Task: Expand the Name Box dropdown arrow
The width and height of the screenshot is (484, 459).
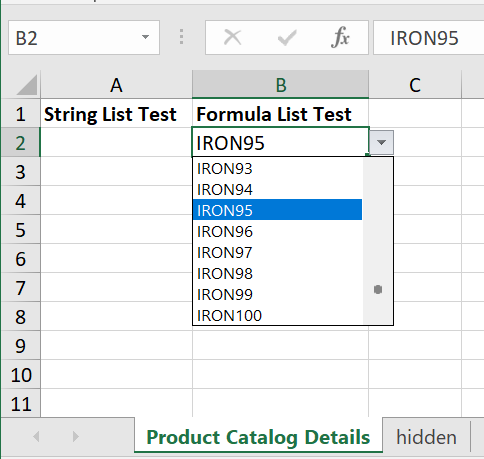Action: [x=145, y=37]
